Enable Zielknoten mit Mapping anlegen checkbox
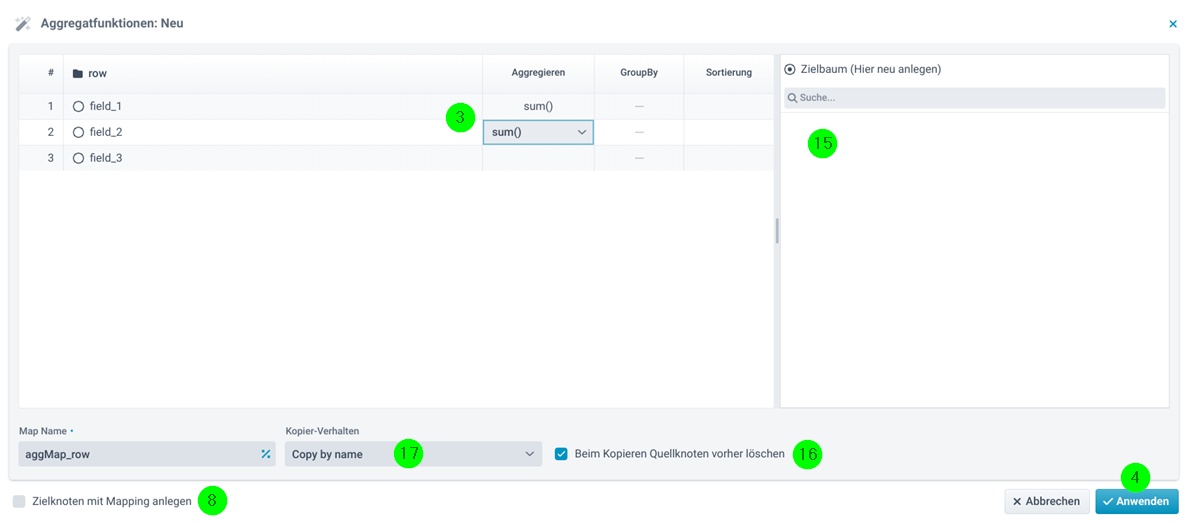1187x523 pixels. [x=20, y=501]
